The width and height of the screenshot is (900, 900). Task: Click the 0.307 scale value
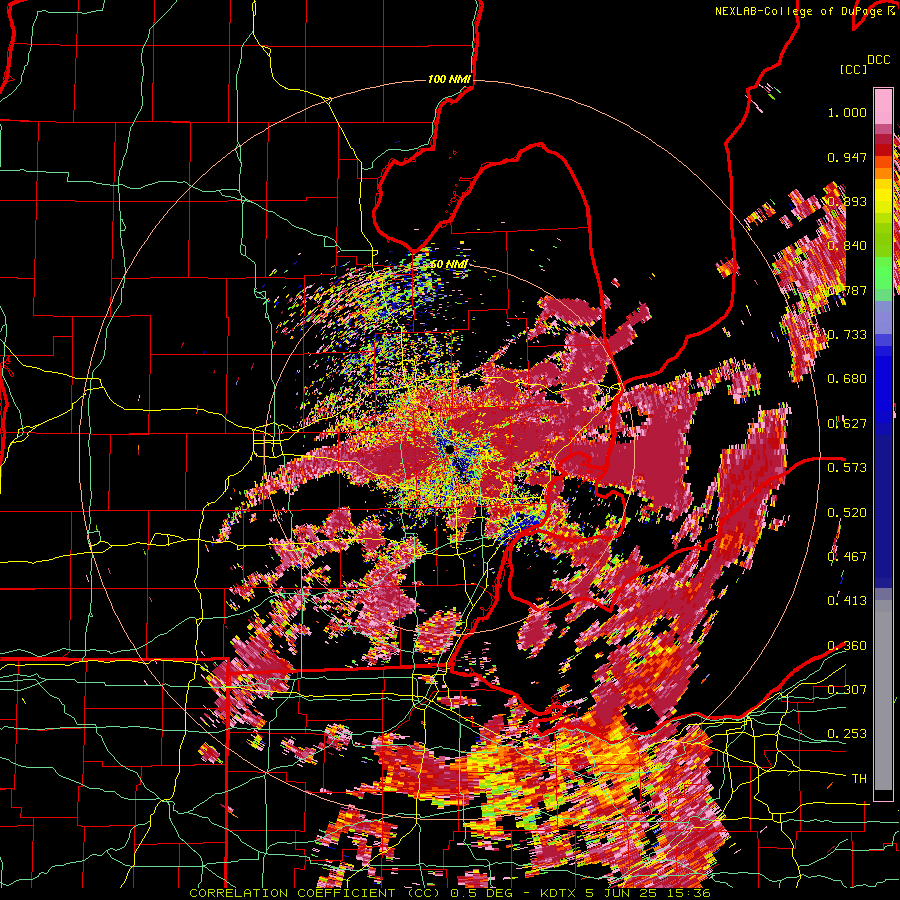tap(847, 690)
